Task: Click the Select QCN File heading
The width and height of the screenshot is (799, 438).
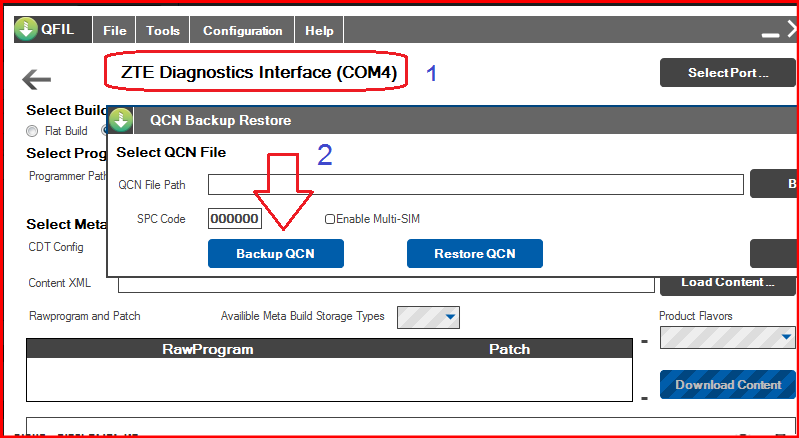Action: coord(171,152)
